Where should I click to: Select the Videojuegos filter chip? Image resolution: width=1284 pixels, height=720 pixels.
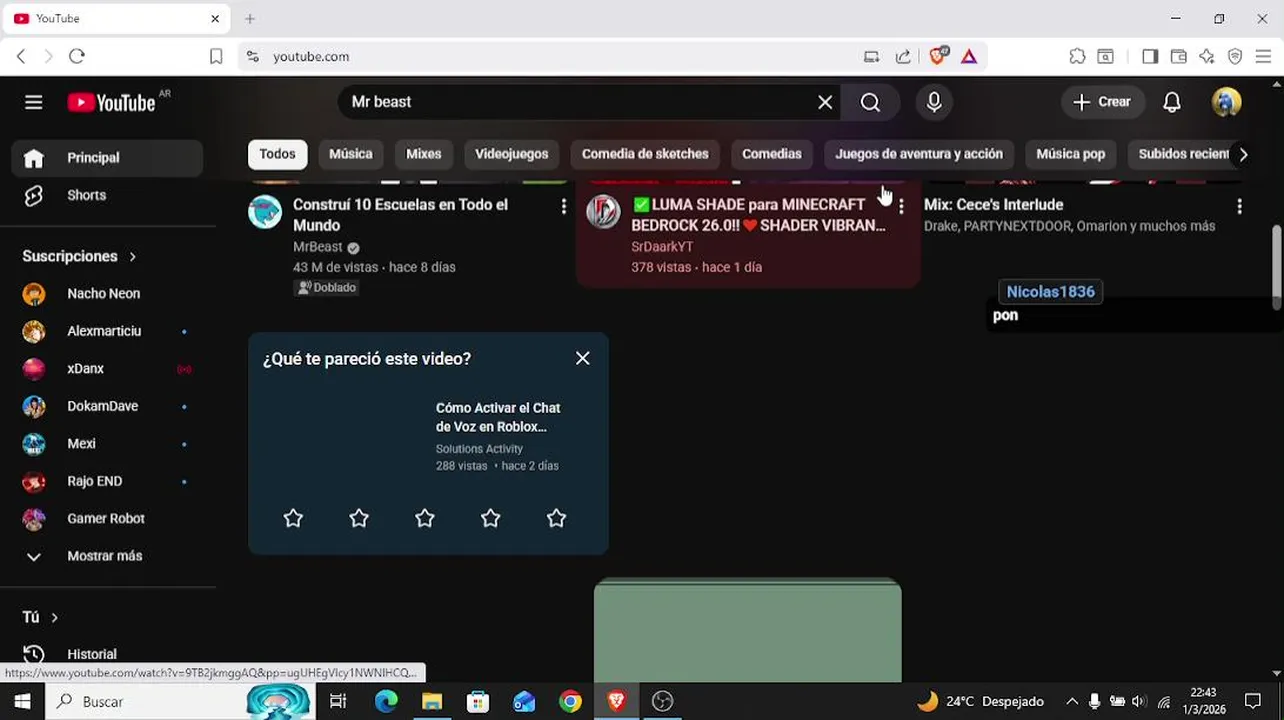[x=512, y=154]
